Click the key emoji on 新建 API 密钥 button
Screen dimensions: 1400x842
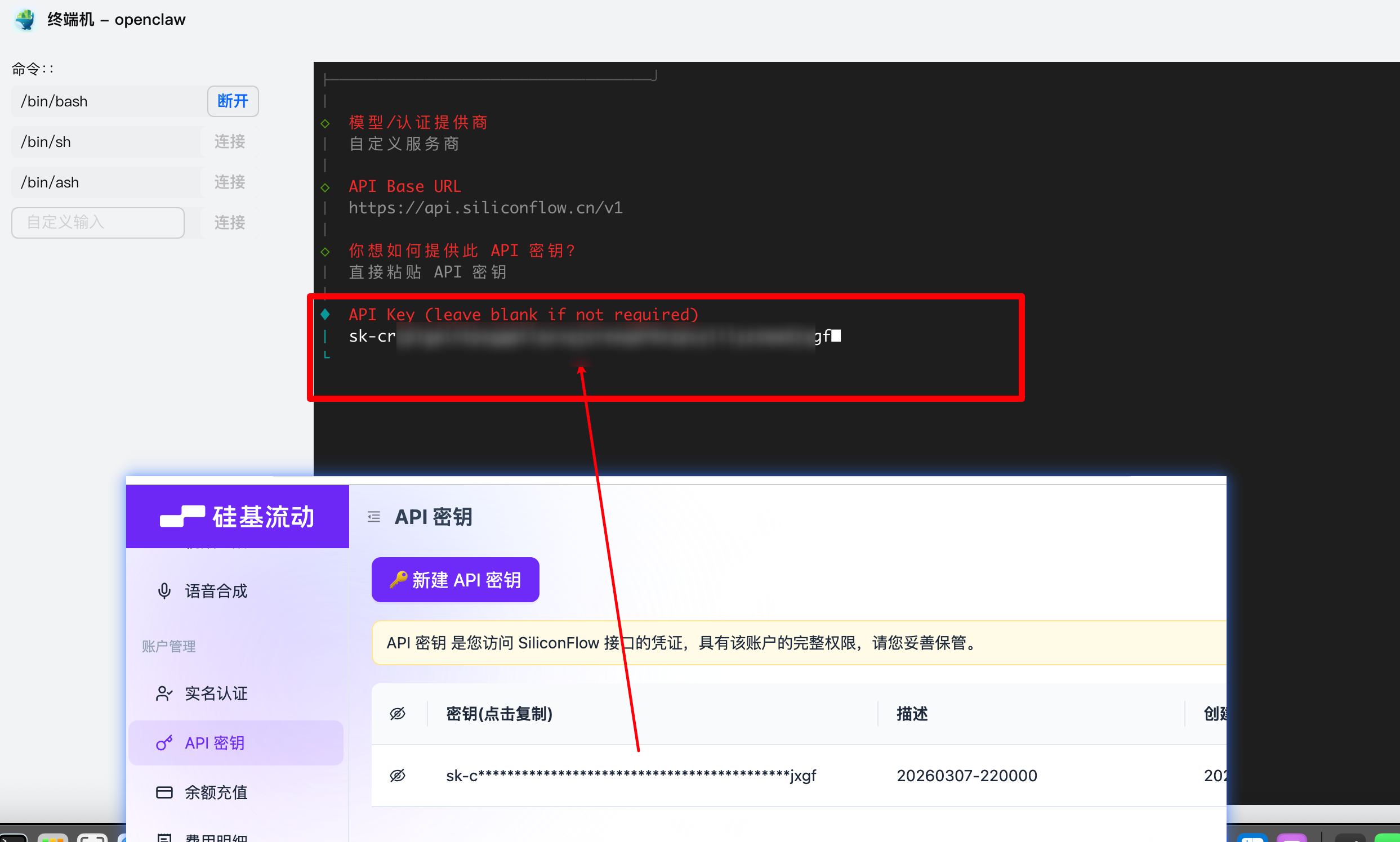[x=399, y=580]
